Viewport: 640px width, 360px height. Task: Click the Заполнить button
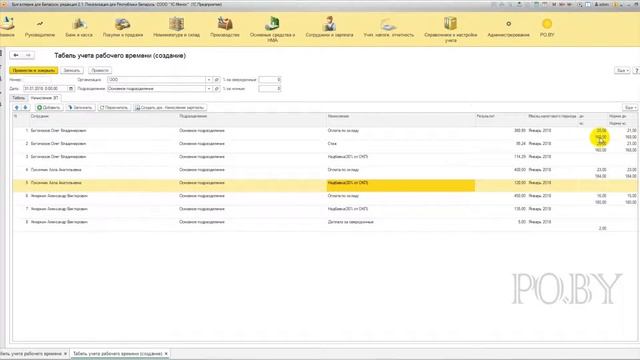pos(80,107)
